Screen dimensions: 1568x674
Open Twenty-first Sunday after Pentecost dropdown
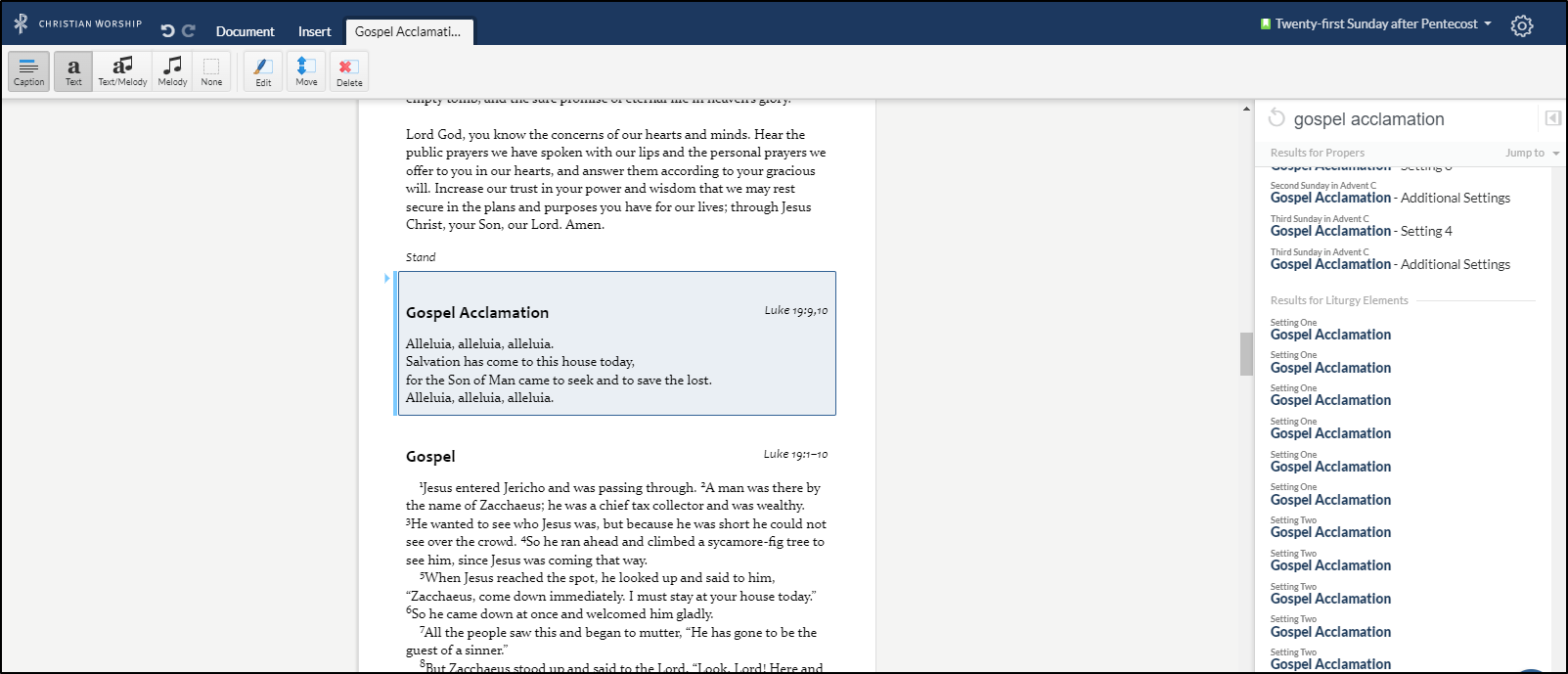1376,23
